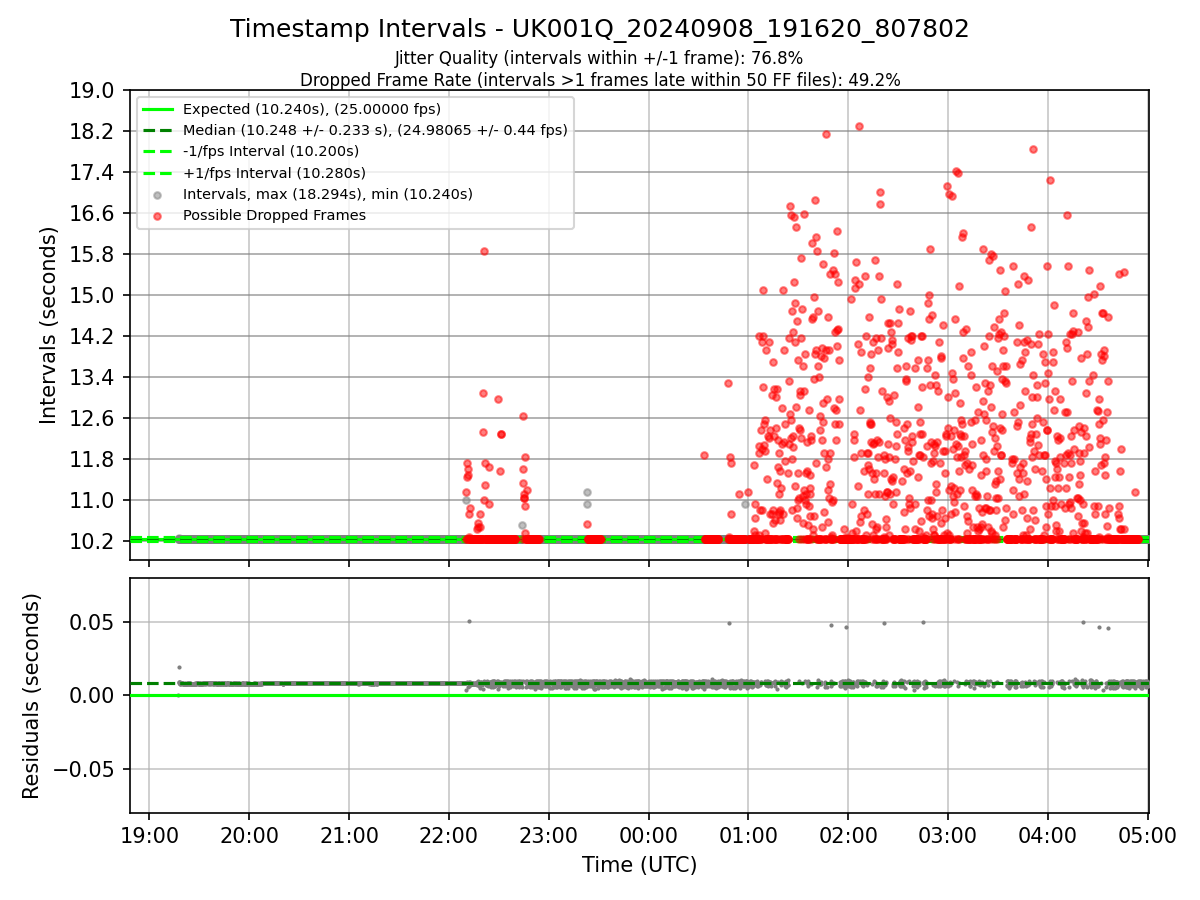The height and width of the screenshot is (900, 1200).
Task: Click the gray marker beside the Intervals legend entry
Action: 158,195
